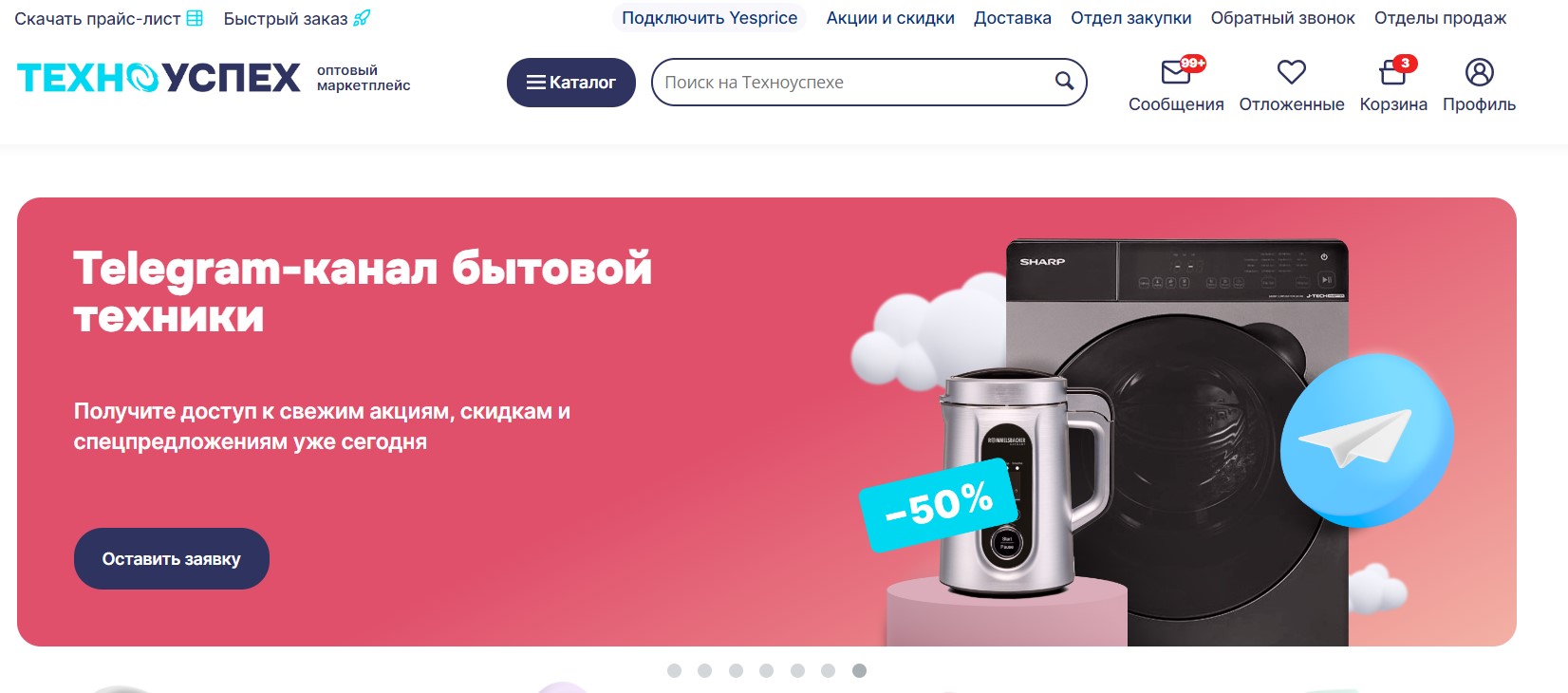Screen dimensions: 1568x693
Task: Open the Доставка page
Action: (x=1012, y=18)
